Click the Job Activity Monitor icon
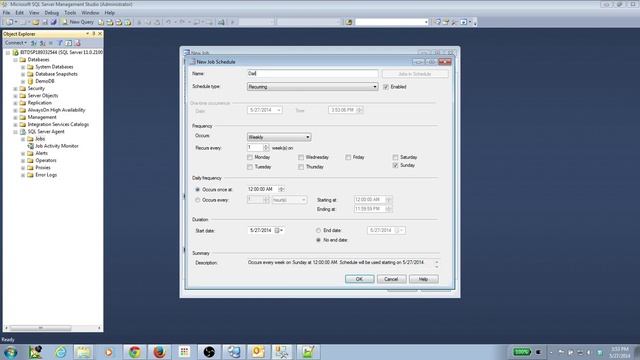Viewport: 640px width, 360px height. [30, 146]
